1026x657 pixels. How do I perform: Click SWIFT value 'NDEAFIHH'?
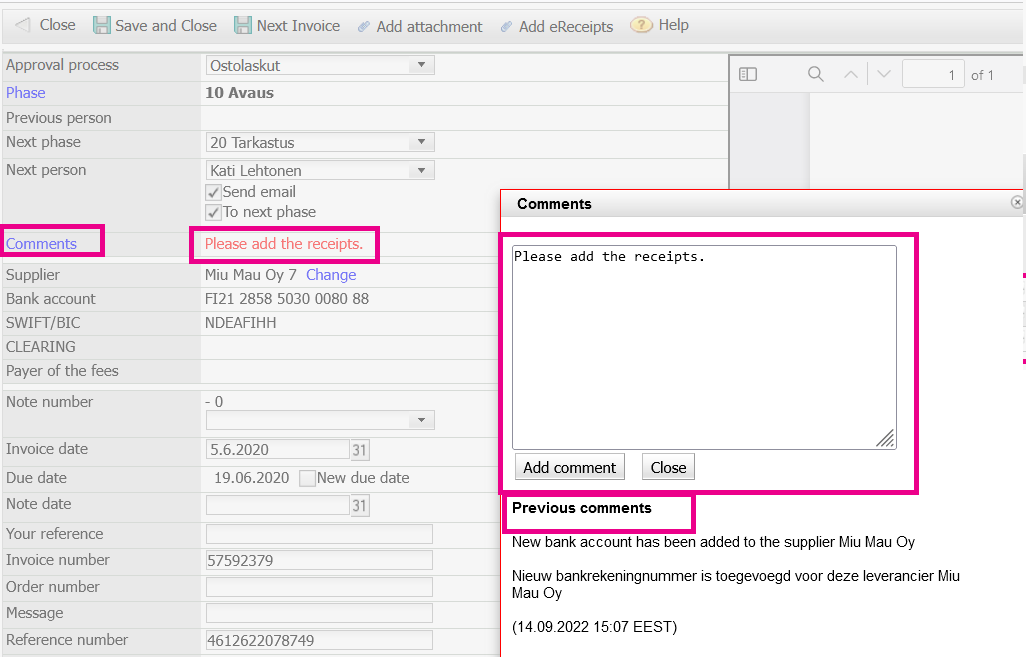pyautogui.click(x=240, y=323)
